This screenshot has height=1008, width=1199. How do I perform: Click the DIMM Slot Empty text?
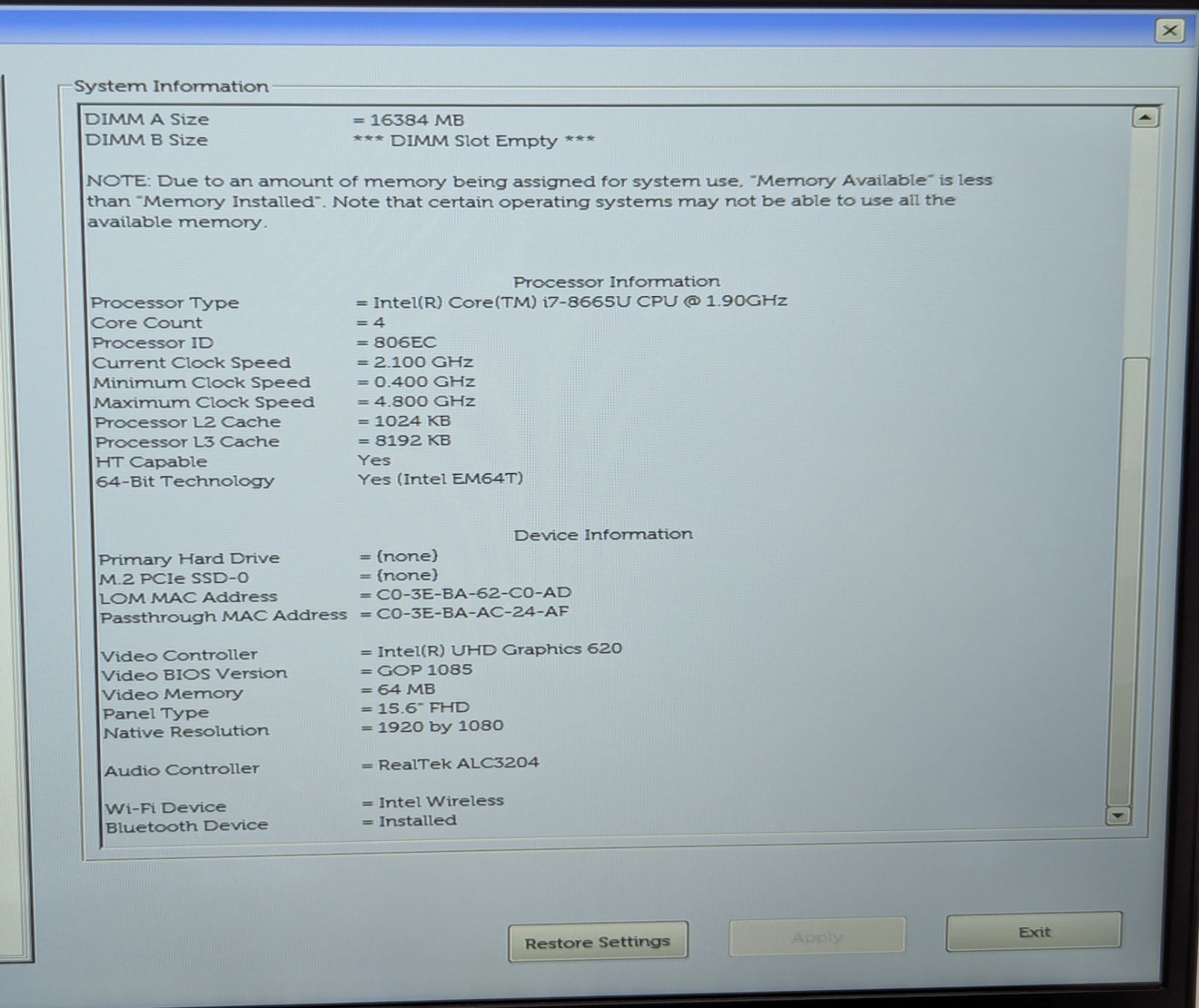click(474, 140)
